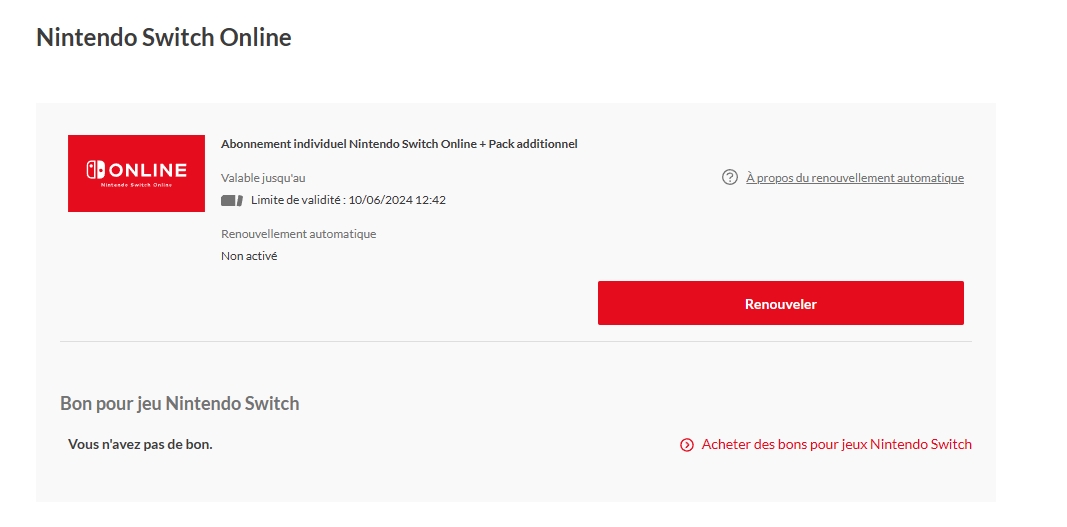Select the Abonnement individuel subscription title
The image size is (1067, 527).
(x=348, y=144)
